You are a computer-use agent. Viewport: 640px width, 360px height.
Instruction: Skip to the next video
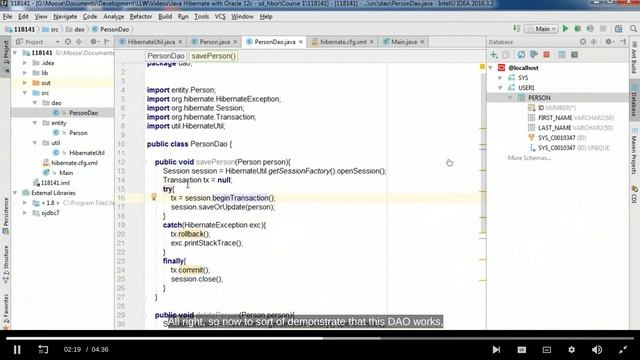[x=496, y=350]
